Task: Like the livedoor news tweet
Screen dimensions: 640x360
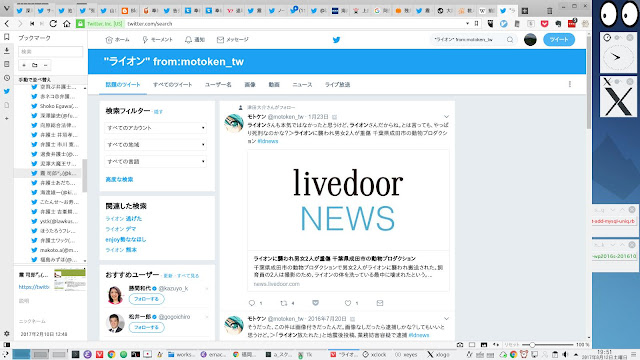Action: (348, 303)
